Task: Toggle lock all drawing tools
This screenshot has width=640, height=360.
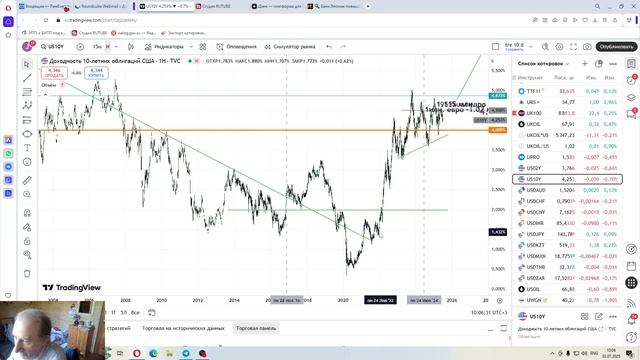Action: pos(27,241)
